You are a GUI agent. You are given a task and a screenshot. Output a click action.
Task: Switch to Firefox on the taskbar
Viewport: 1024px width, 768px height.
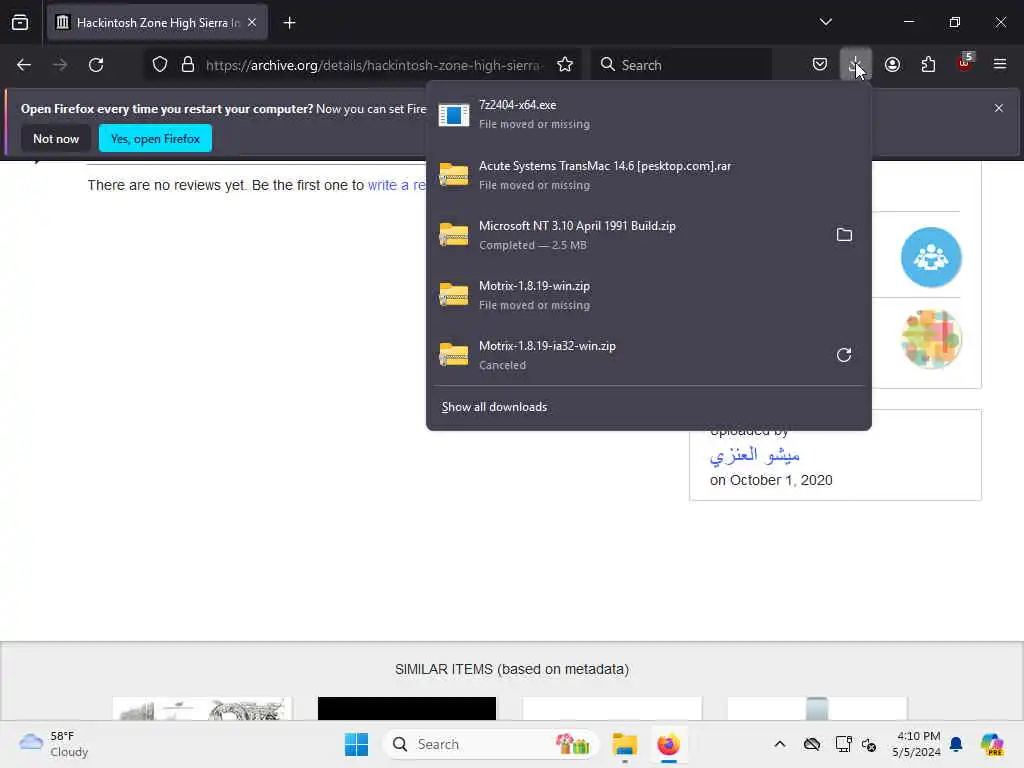(x=668, y=744)
